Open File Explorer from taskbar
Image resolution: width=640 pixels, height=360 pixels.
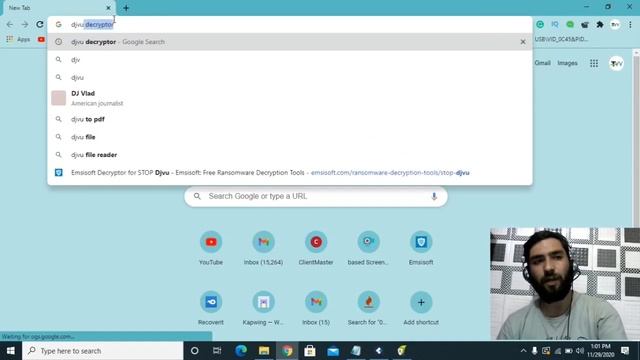pos(264,351)
